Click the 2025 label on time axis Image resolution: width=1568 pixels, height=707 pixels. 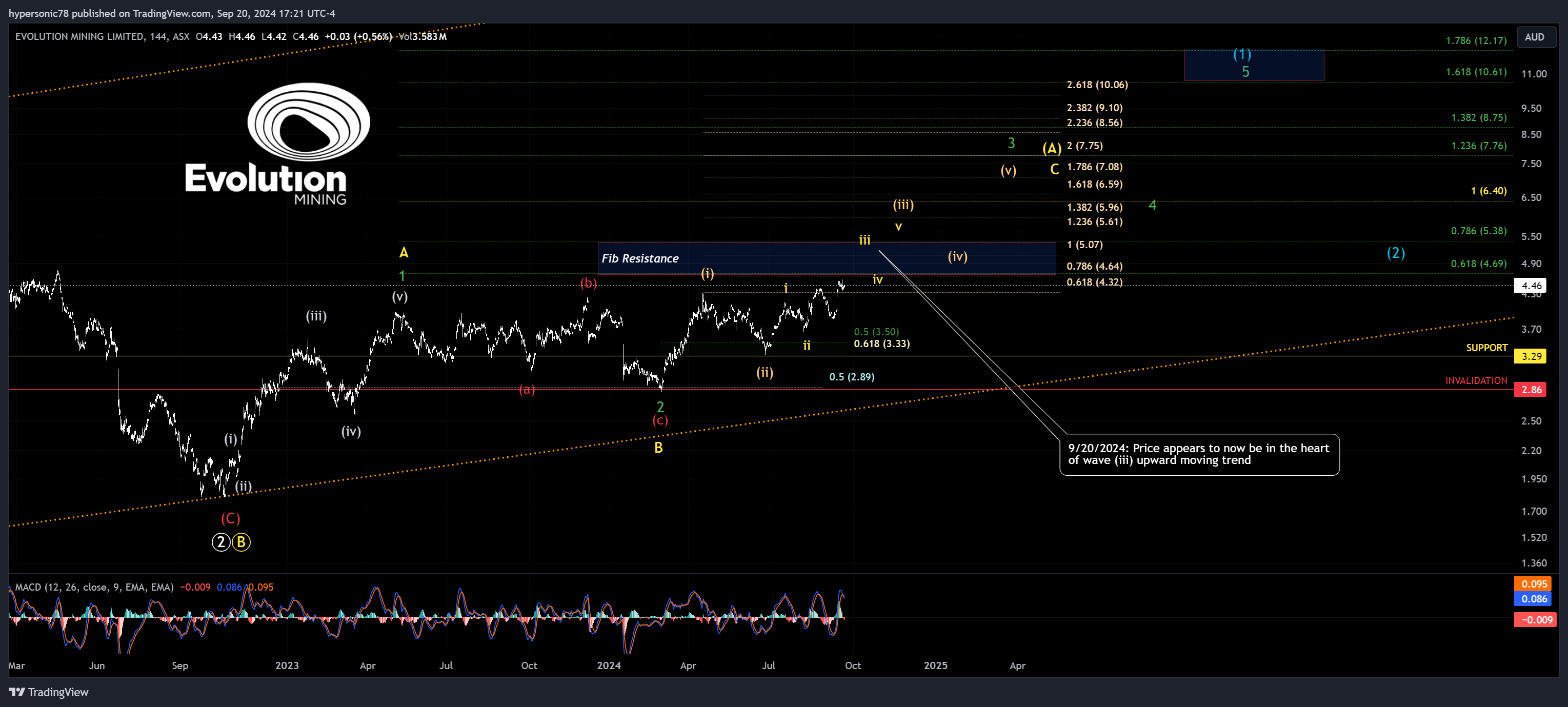(936, 665)
